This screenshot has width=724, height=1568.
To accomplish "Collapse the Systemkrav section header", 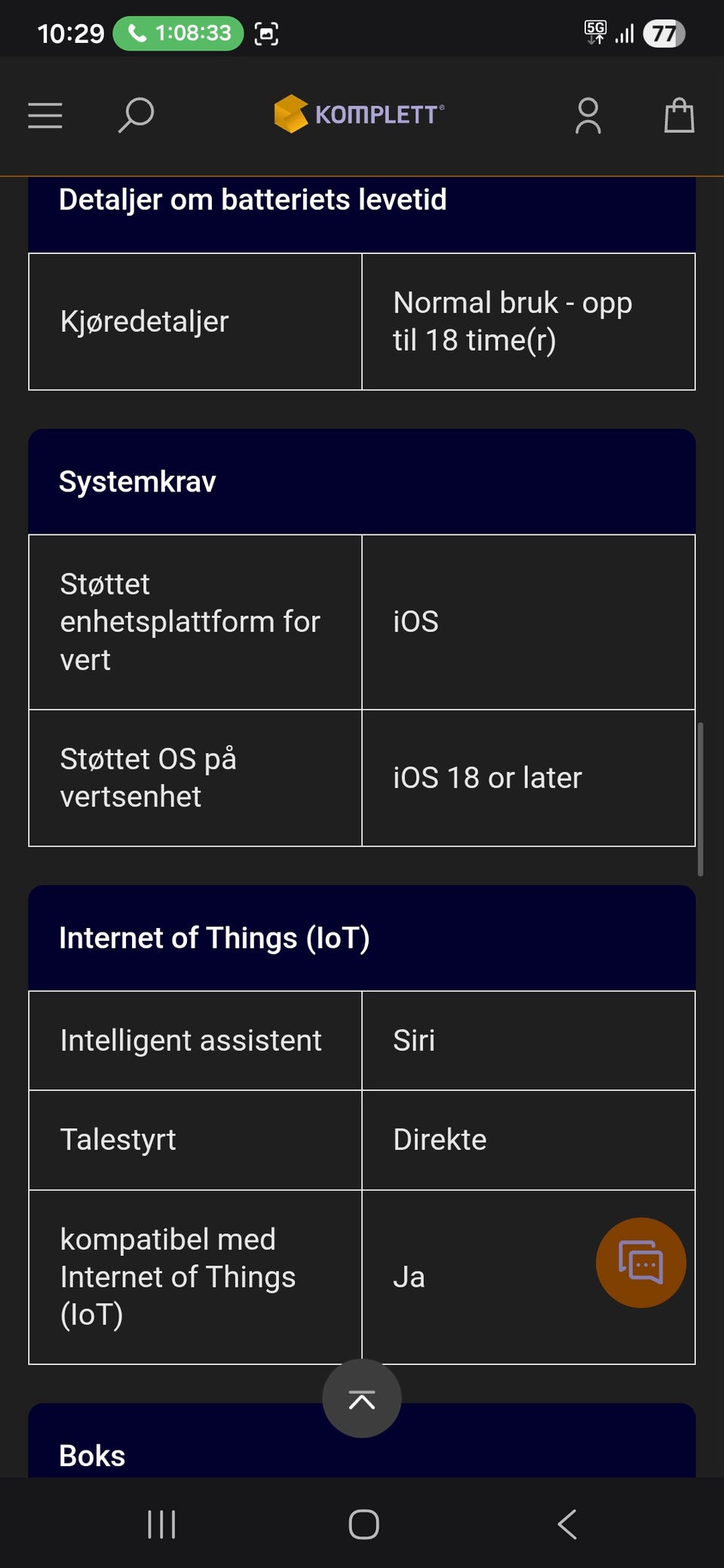I will pos(362,482).
